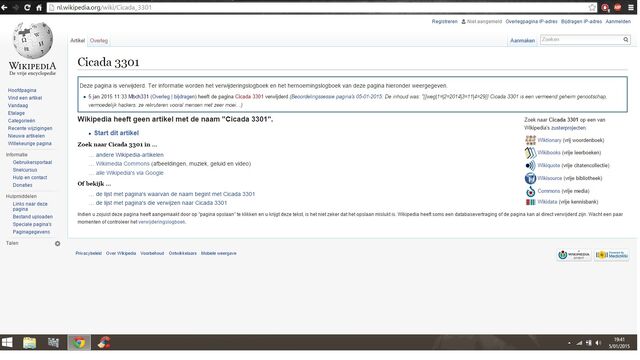Bookmark this page with the star icon
640x360 pixels.
coord(592,7)
